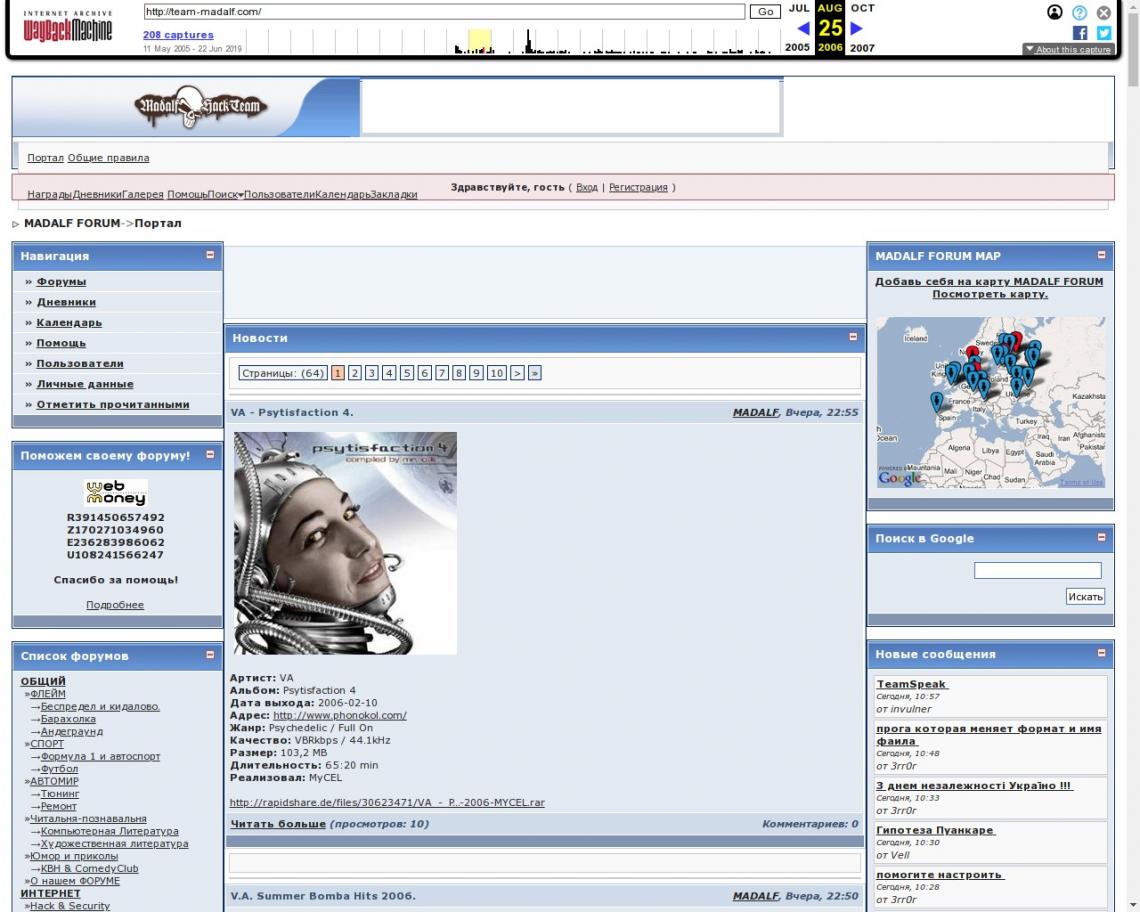1140x912 pixels.
Task: Open Общие правила link
Action: point(108,158)
